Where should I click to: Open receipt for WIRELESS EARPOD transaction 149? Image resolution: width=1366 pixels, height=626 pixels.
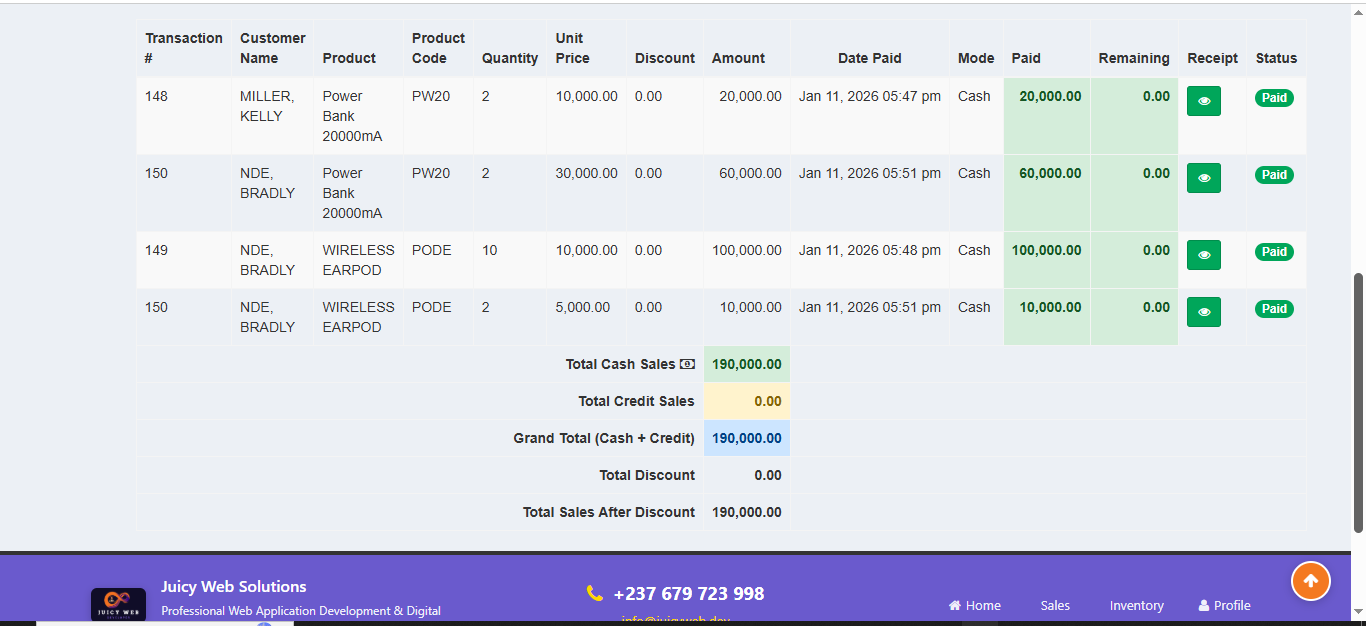click(1203, 255)
